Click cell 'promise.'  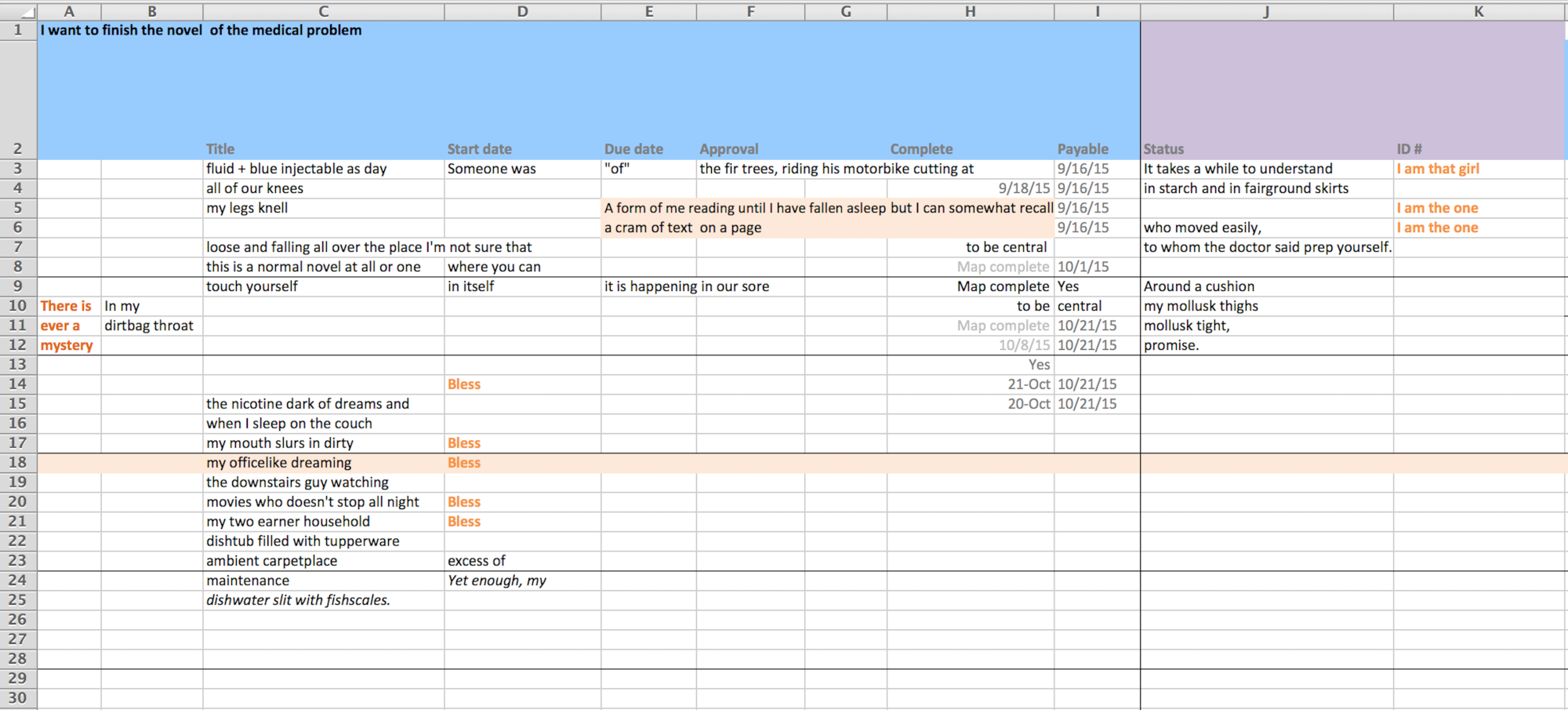click(x=1267, y=345)
